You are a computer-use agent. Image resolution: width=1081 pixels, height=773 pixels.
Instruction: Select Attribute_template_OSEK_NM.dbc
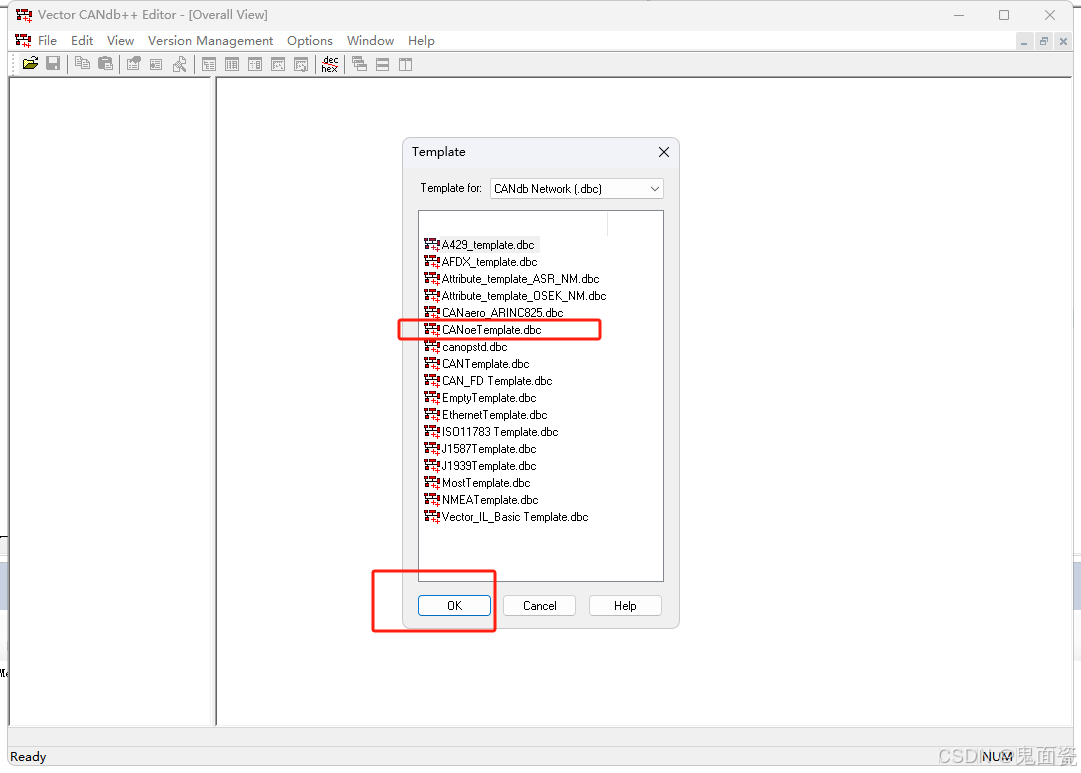516,296
